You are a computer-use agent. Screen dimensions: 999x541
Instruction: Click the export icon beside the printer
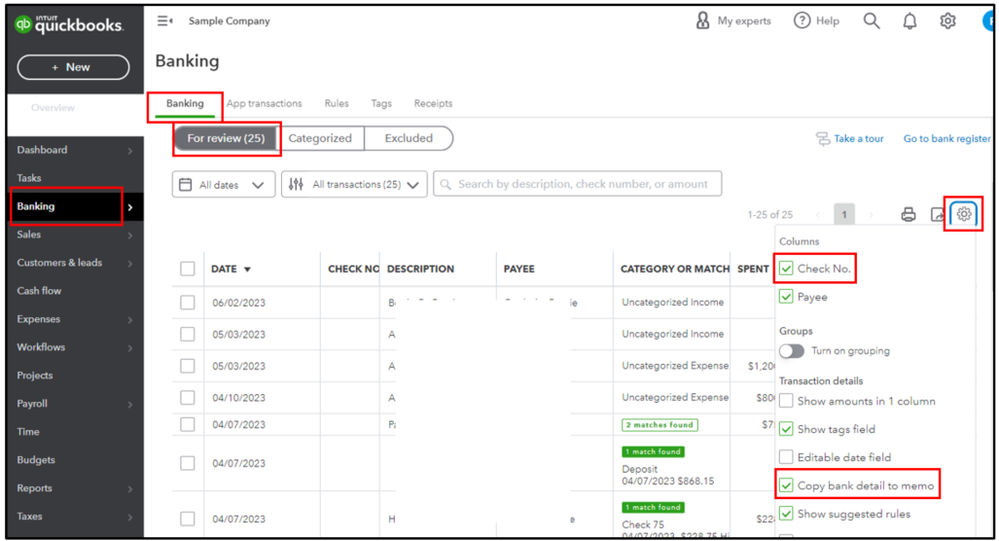(937, 214)
